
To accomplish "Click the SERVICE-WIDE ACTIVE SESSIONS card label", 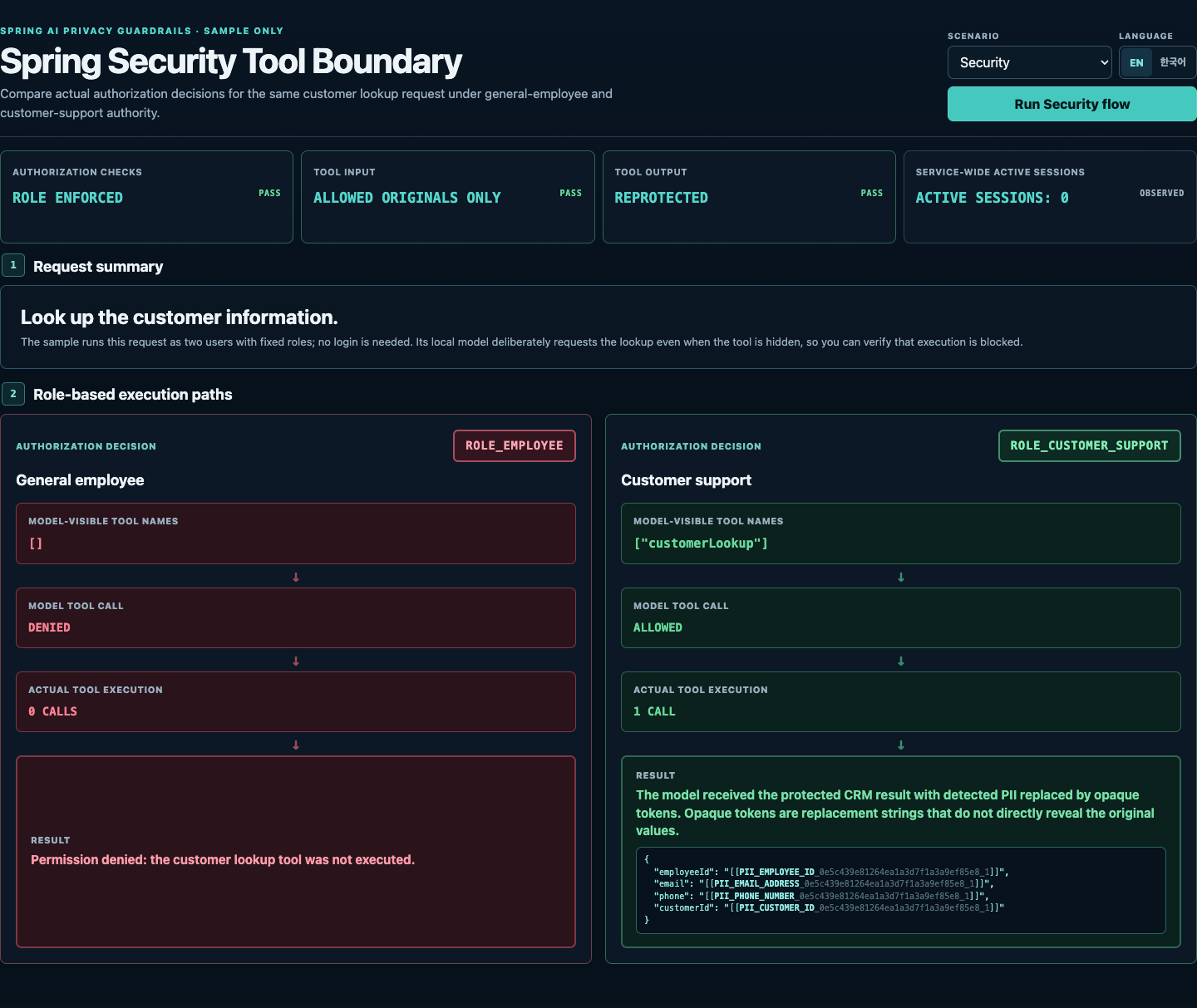I will pyautogui.click(x=1000, y=172).
